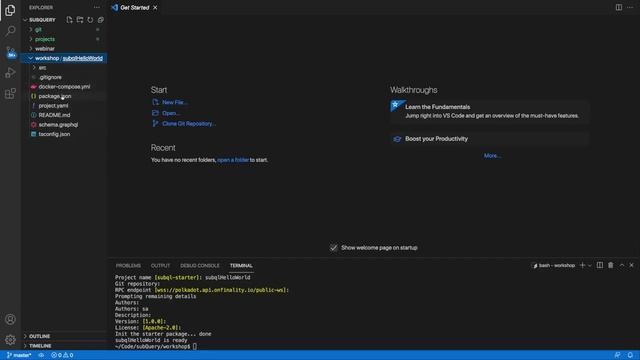Open the Run and Debug view
Image resolution: width=640 pixels, height=360 pixels.
pyautogui.click(x=10, y=73)
